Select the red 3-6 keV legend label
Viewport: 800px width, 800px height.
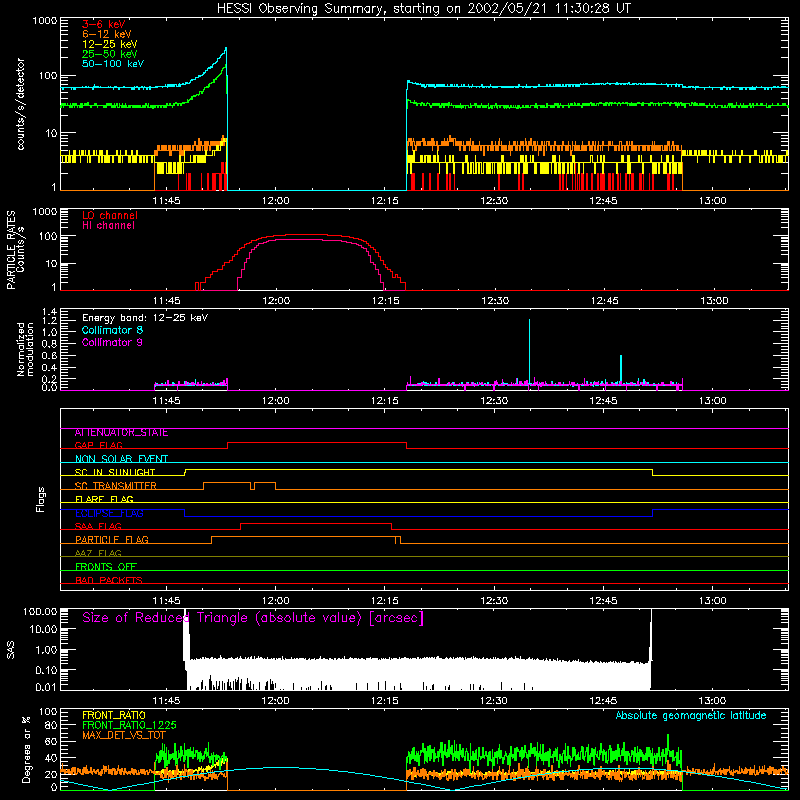[104, 24]
